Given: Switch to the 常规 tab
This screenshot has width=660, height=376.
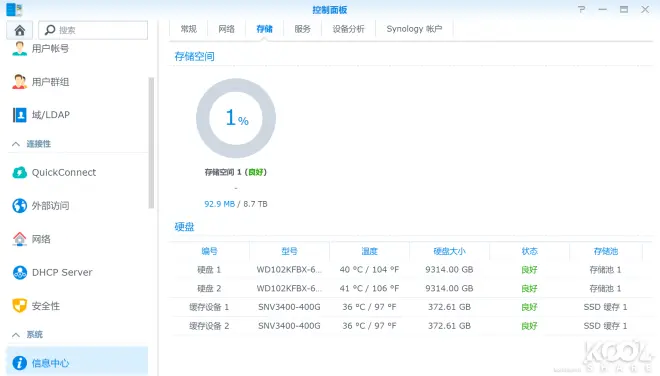Looking at the screenshot, I should 189,29.
